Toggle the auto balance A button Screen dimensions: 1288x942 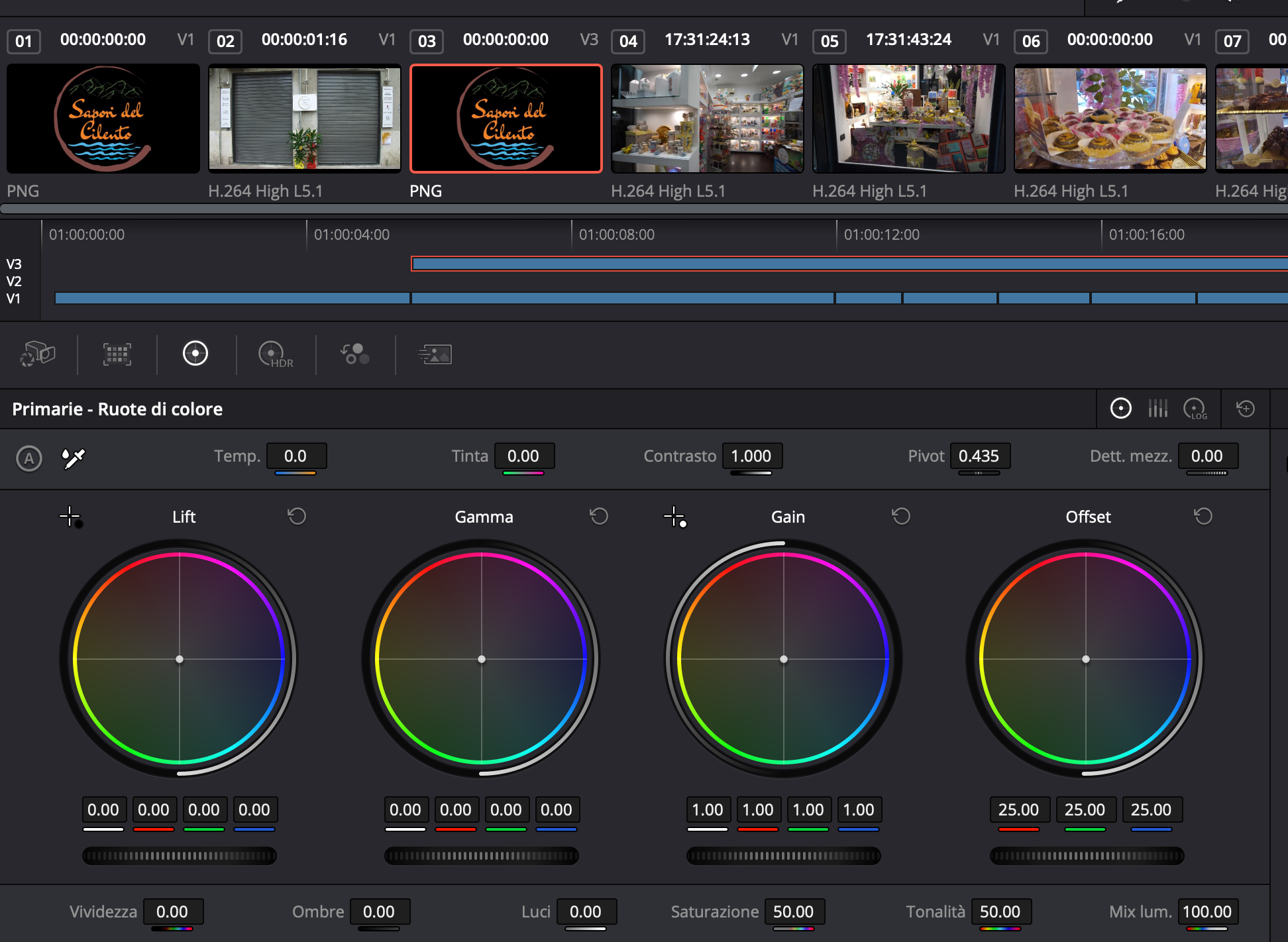[29, 458]
